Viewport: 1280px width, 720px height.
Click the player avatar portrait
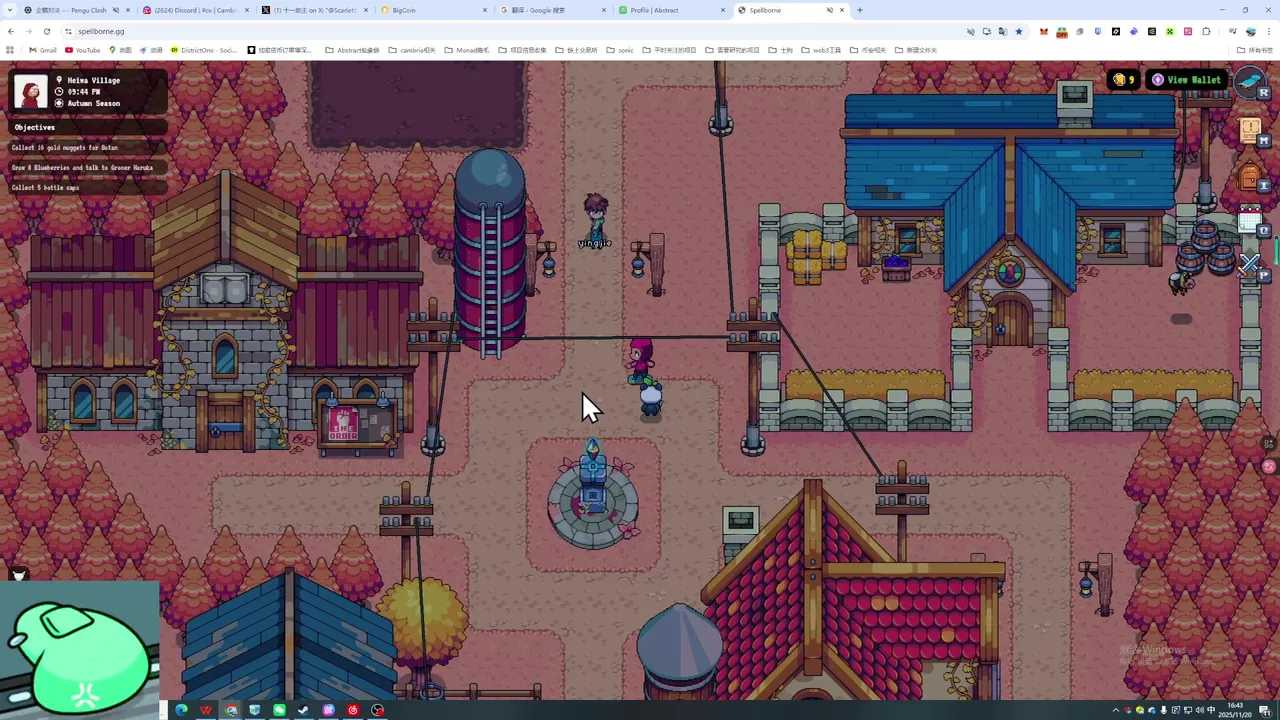click(31, 91)
